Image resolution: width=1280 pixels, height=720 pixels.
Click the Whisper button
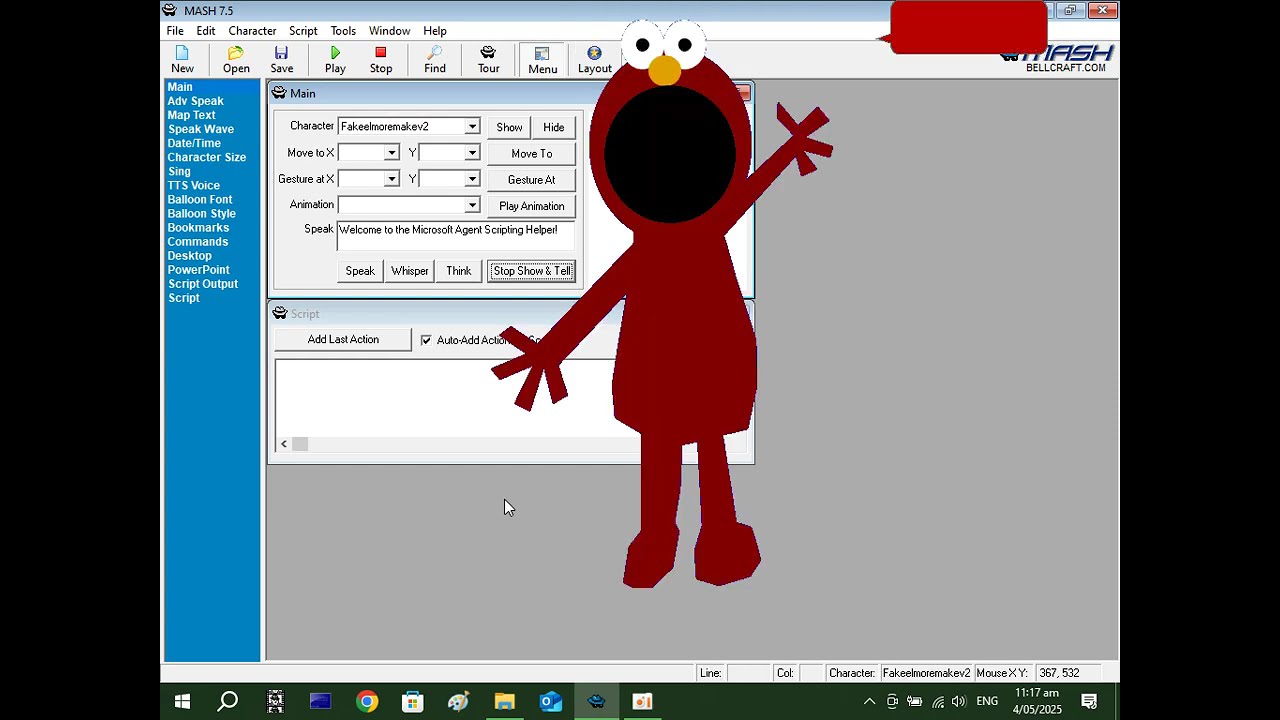pos(410,271)
